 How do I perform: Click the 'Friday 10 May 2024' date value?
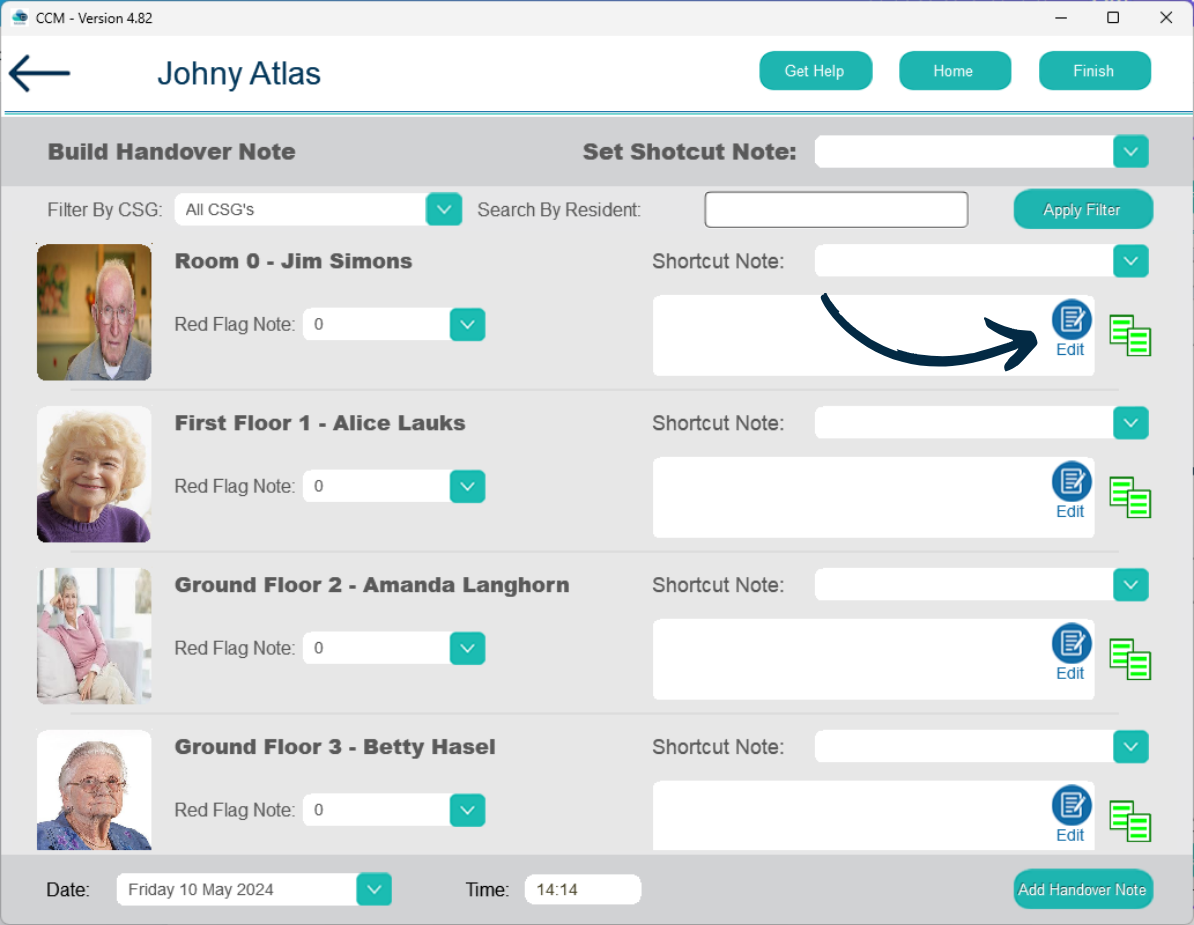(x=200, y=889)
